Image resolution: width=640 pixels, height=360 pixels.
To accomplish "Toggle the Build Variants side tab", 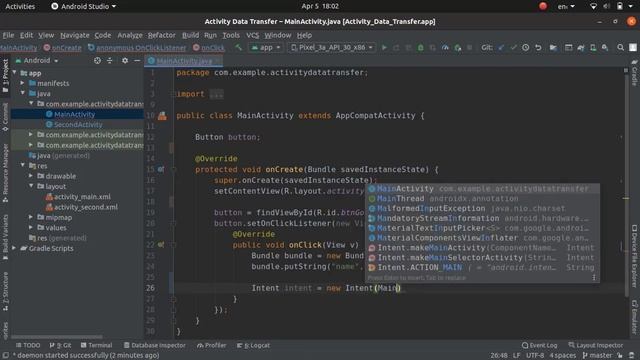I will tap(5, 238).
